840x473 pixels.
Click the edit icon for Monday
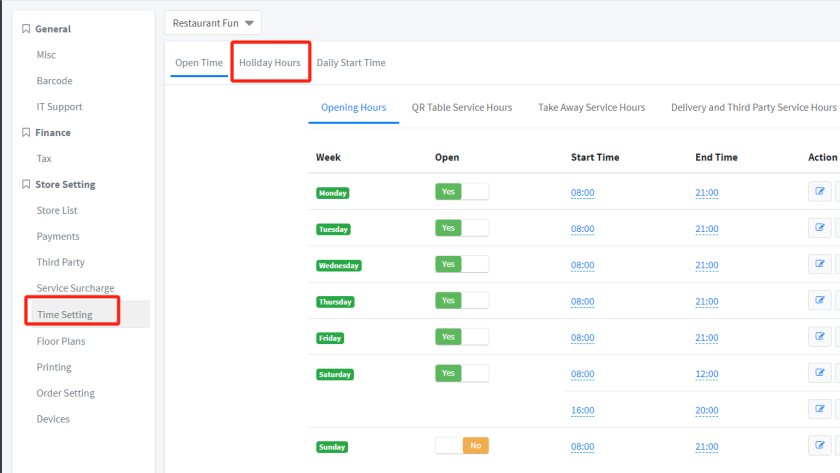pos(820,192)
